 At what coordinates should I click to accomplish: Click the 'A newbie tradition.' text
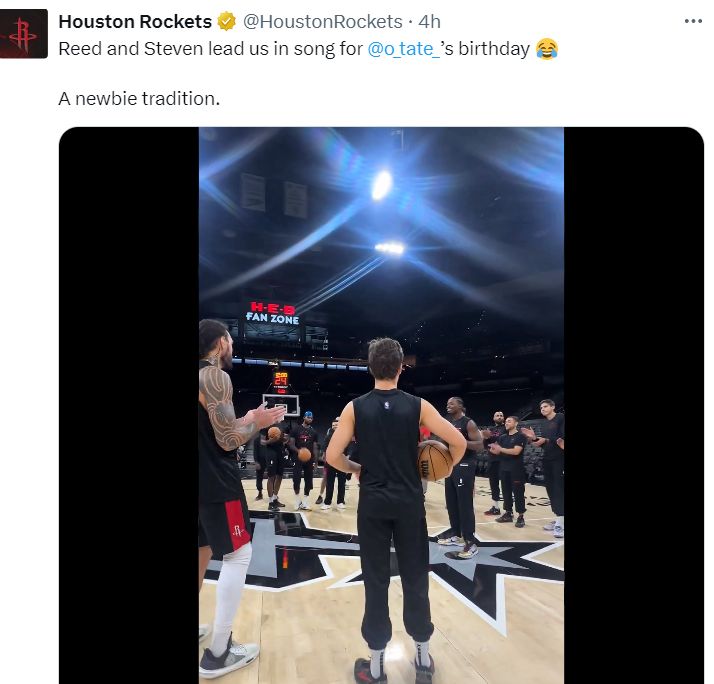139,100
